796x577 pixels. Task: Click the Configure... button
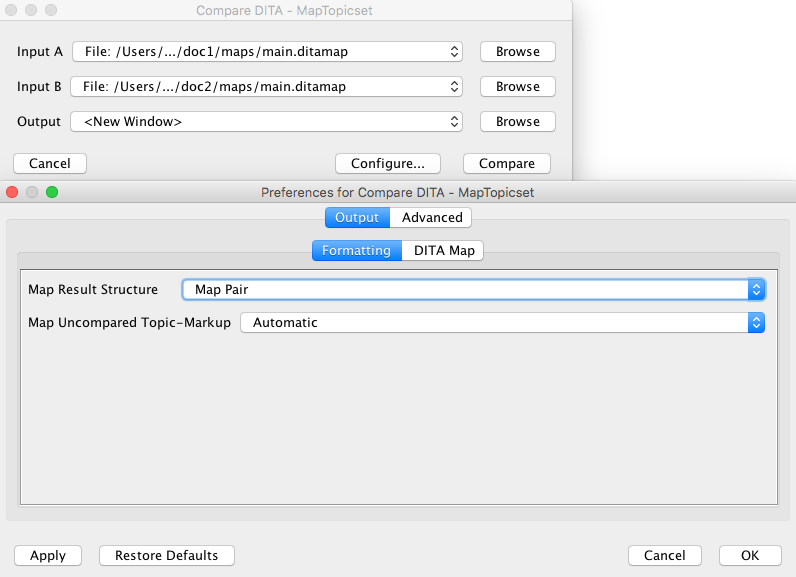388,164
